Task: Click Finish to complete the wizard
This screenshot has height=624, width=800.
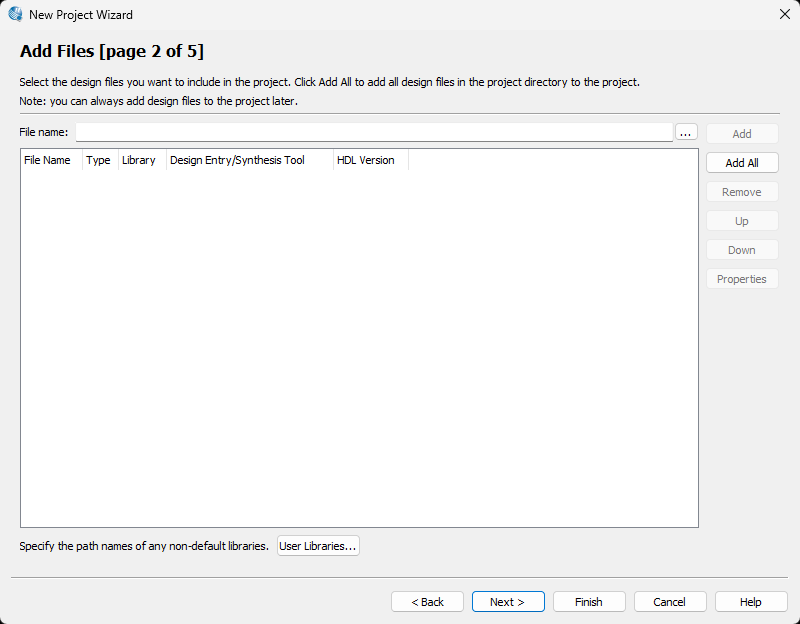Action: pos(589,602)
